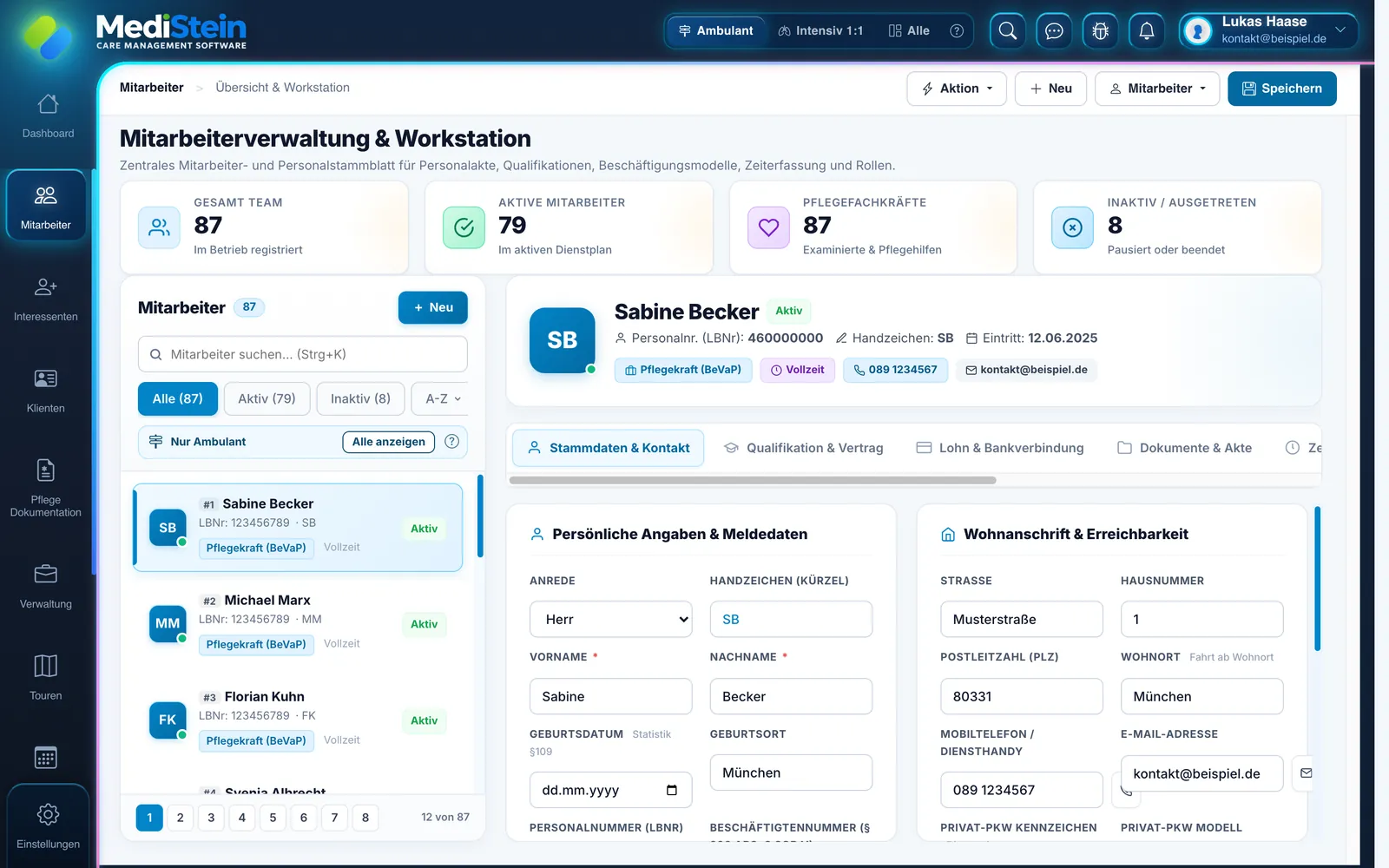
Task: Expand the Aktion dropdown
Action: [957, 89]
